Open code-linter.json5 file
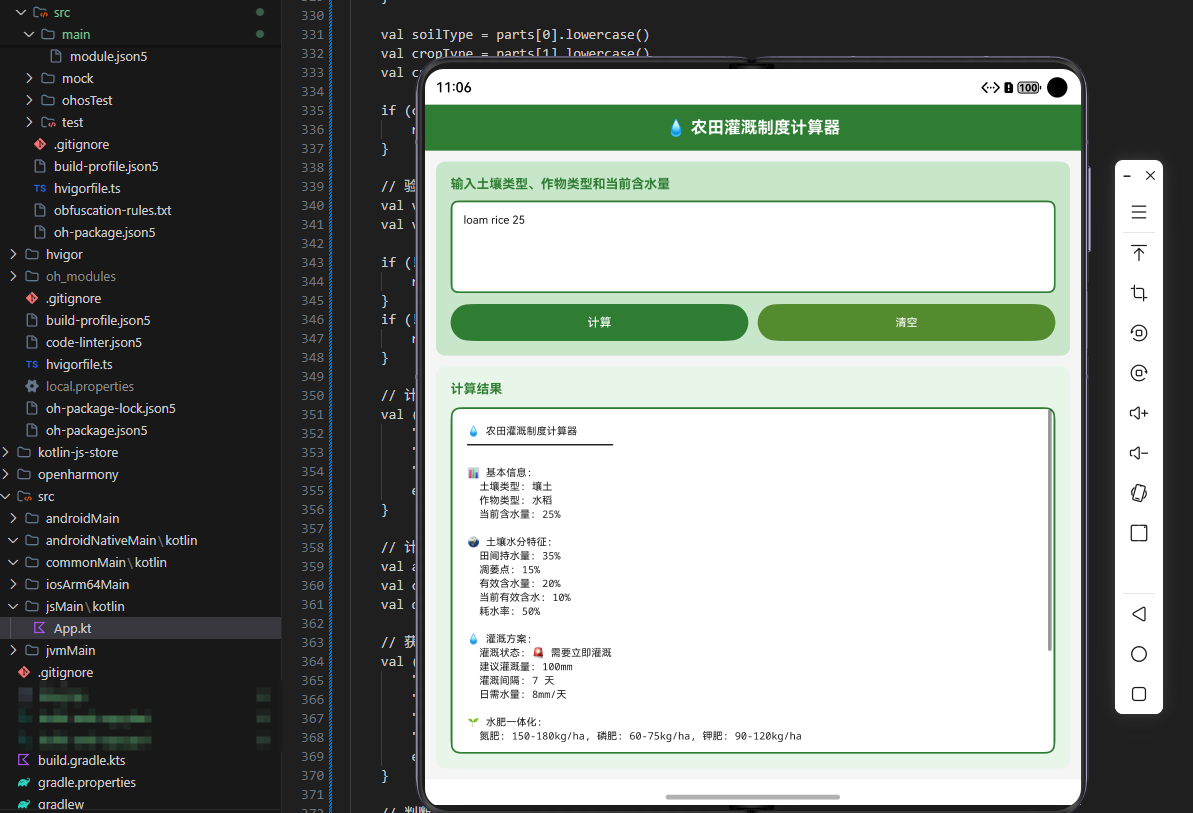The width and height of the screenshot is (1193, 813). click(94, 342)
